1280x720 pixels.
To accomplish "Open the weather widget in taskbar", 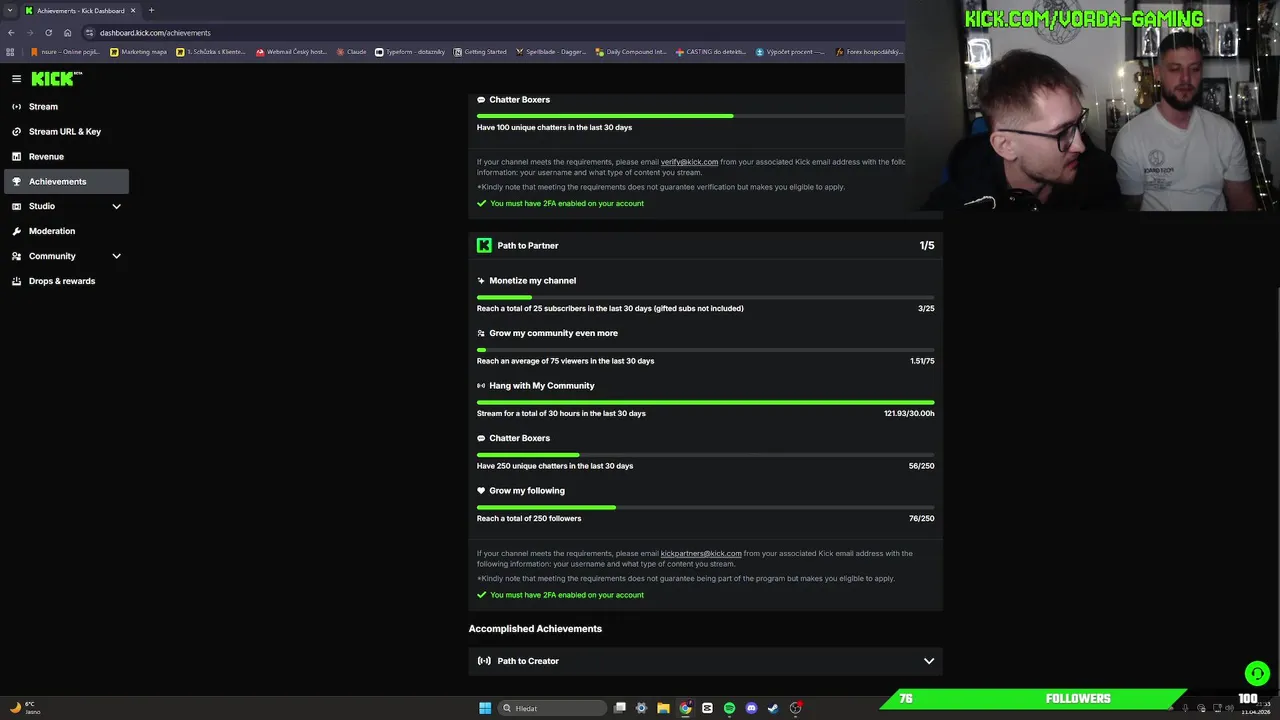I will [23, 707].
